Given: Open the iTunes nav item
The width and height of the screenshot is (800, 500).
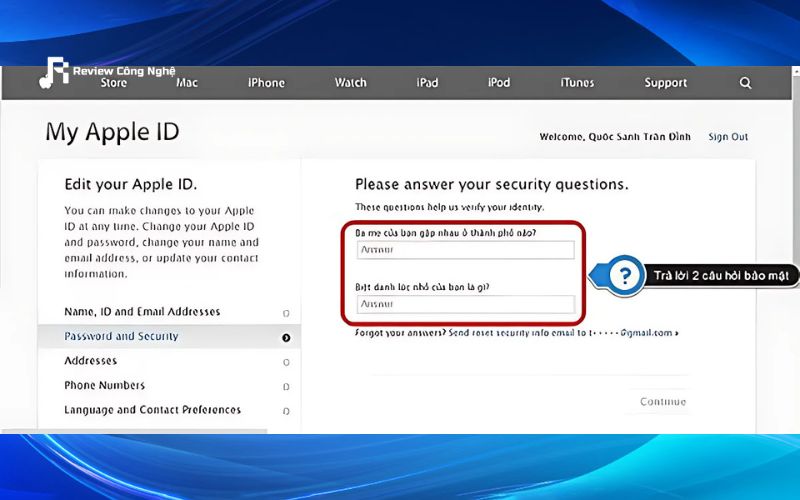Looking at the screenshot, I should 577,83.
